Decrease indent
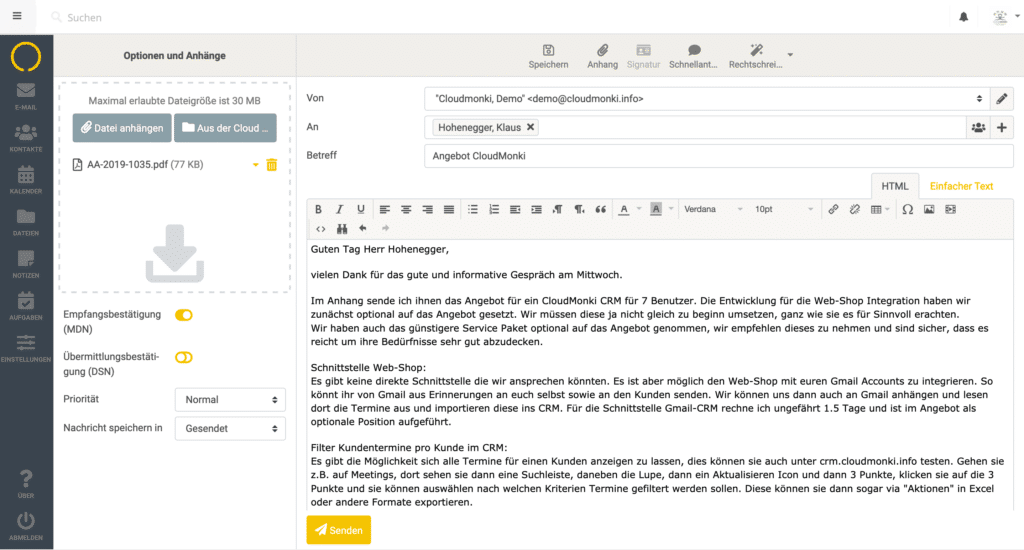 coord(515,210)
